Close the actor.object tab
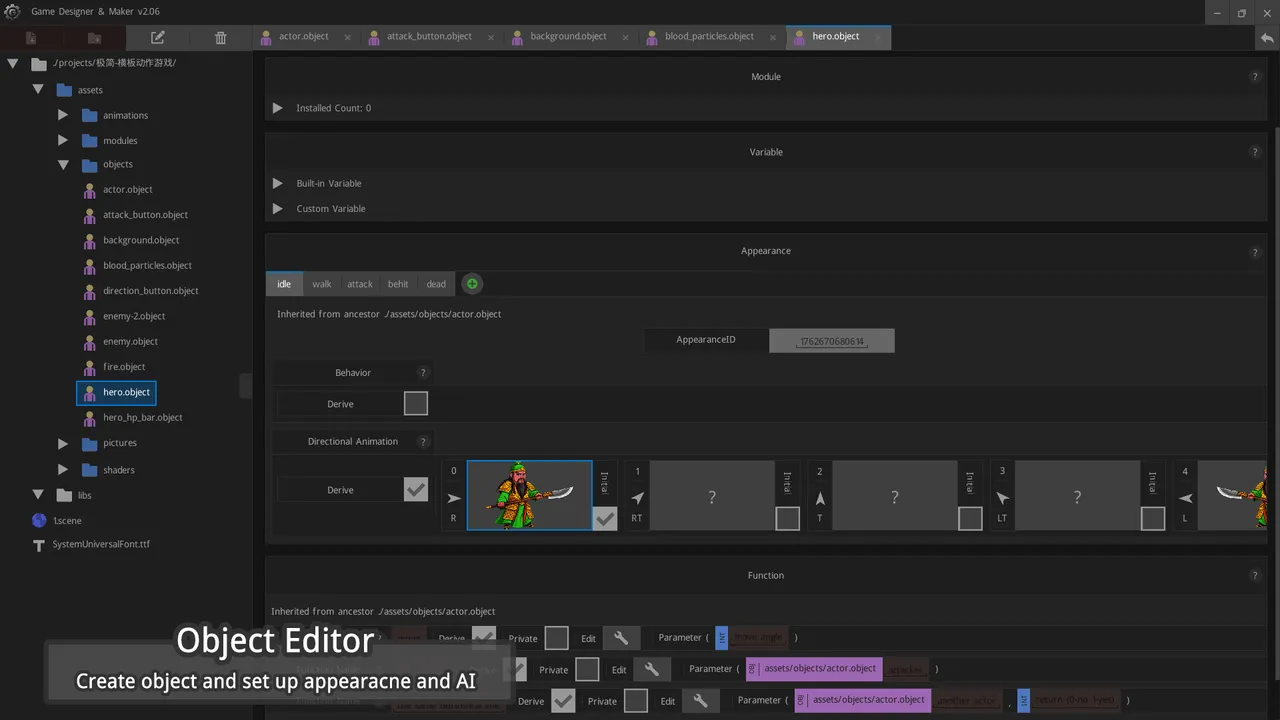1280x720 pixels. (x=347, y=37)
